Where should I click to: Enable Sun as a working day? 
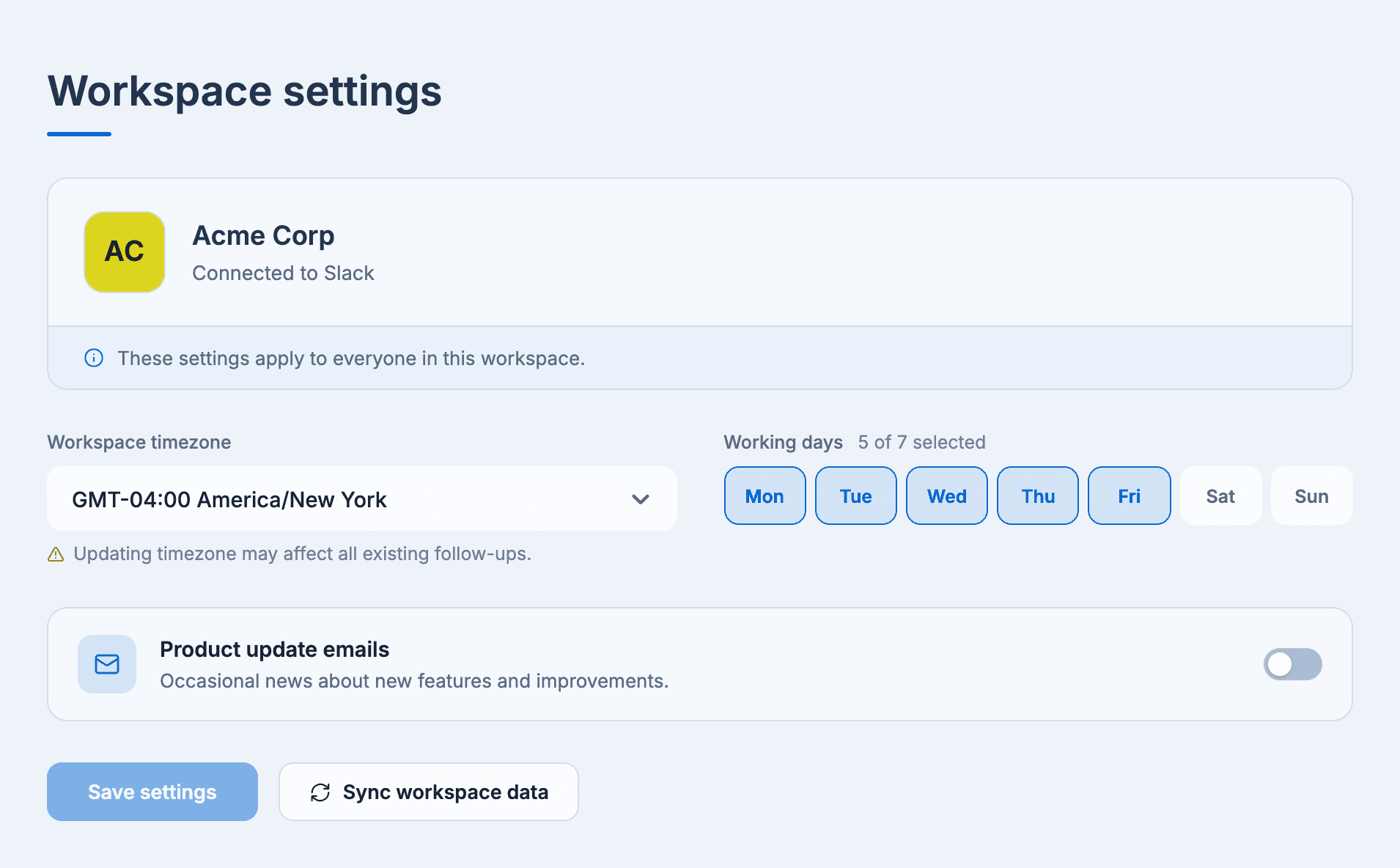[x=1312, y=496]
